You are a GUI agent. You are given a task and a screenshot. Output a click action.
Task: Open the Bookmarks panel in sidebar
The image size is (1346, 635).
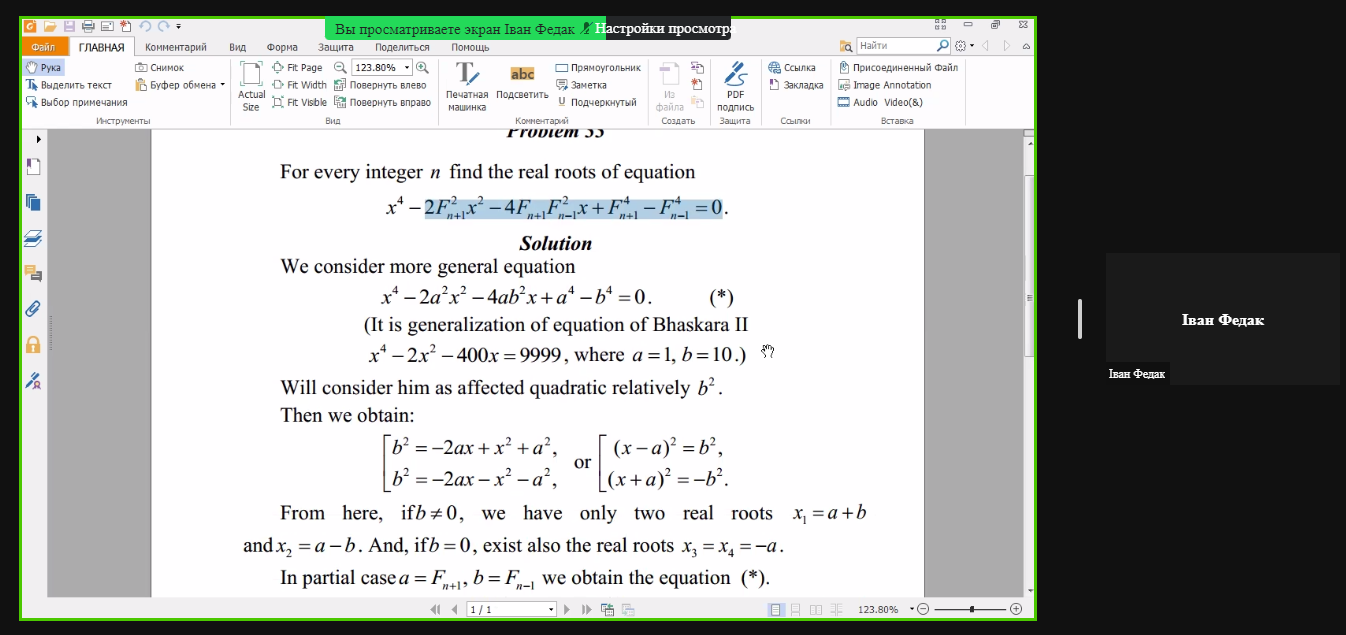(33, 166)
